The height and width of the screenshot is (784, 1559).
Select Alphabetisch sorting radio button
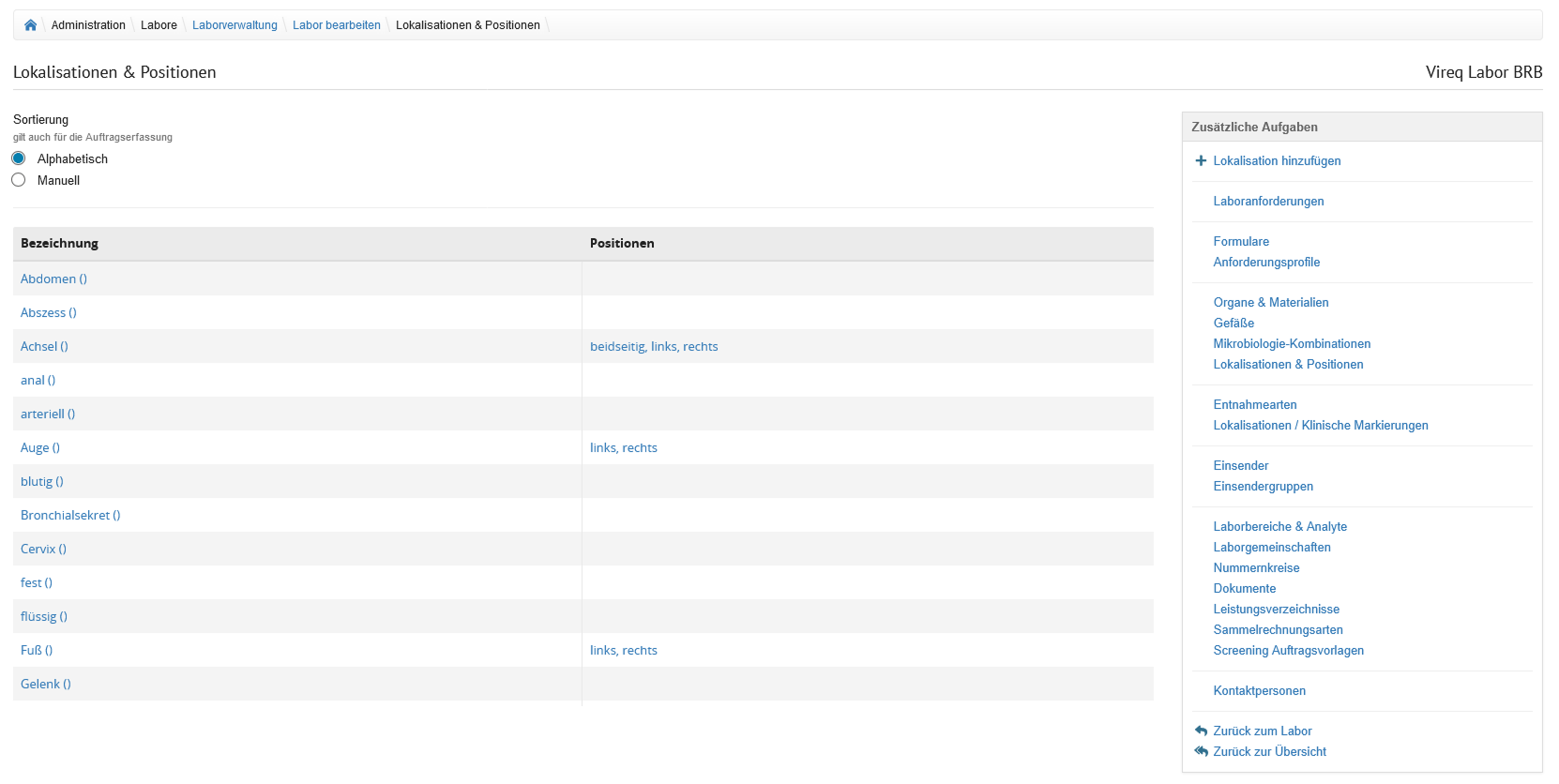pyautogui.click(x=19, y=158)
